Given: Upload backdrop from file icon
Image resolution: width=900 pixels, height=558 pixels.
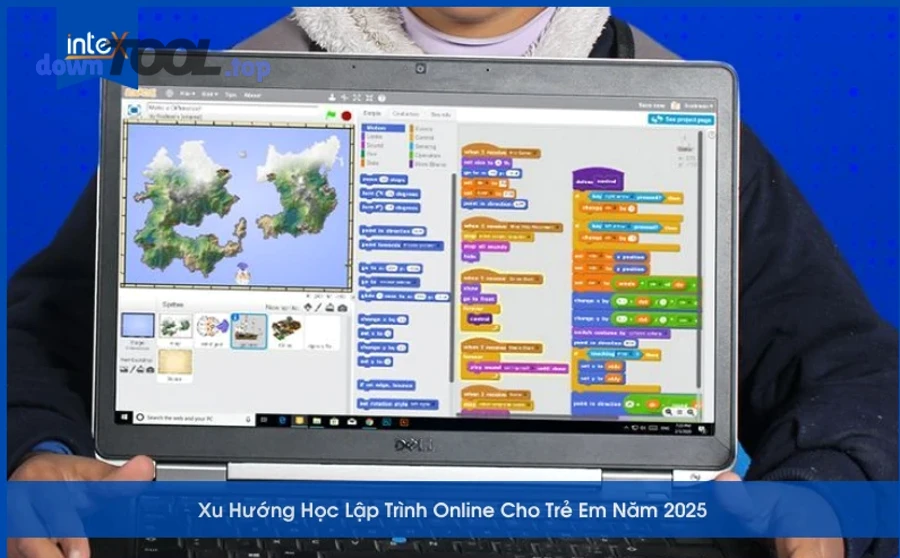Looking at the screenshot, I should tap(141, 369).
